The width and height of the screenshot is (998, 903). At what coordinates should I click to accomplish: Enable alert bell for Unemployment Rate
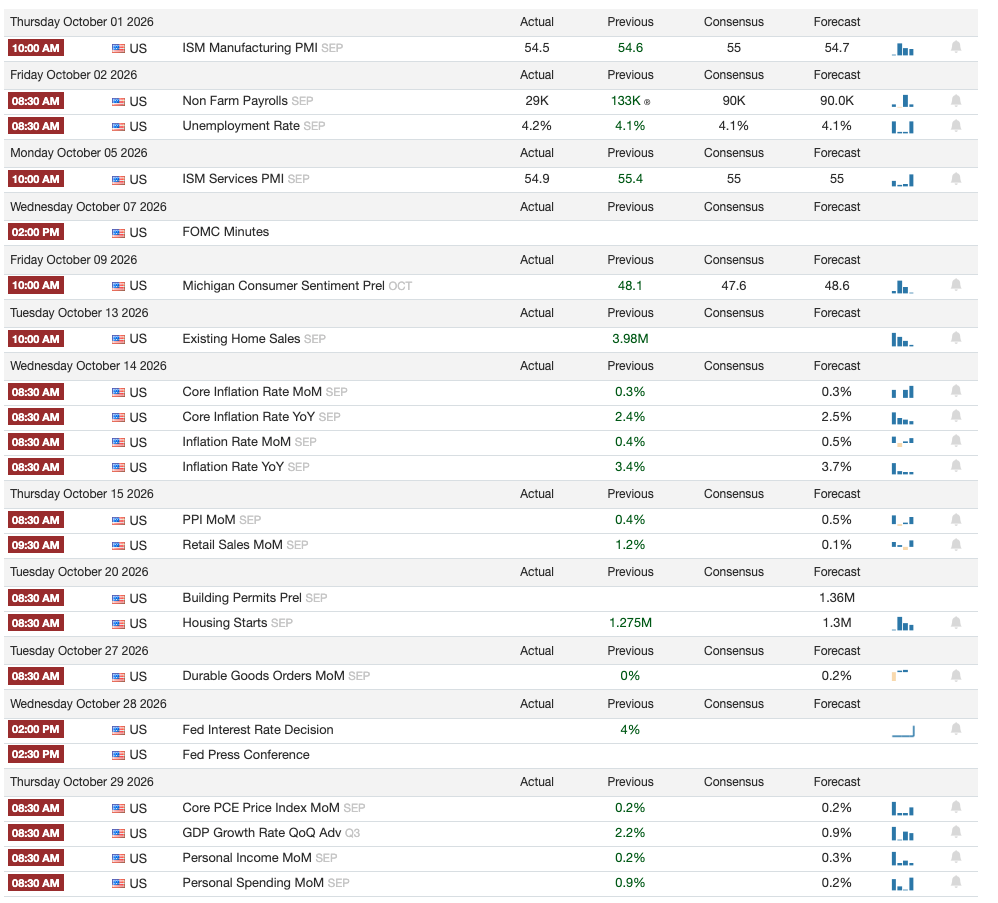coord(955,125)
